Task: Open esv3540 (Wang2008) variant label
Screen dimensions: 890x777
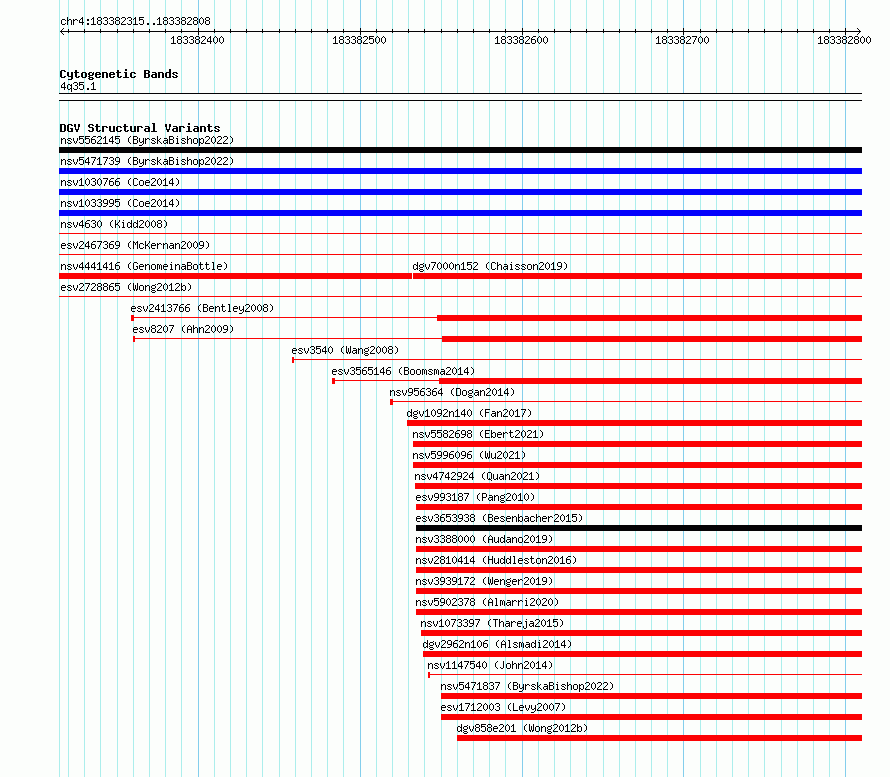Action: pos(345,350)
